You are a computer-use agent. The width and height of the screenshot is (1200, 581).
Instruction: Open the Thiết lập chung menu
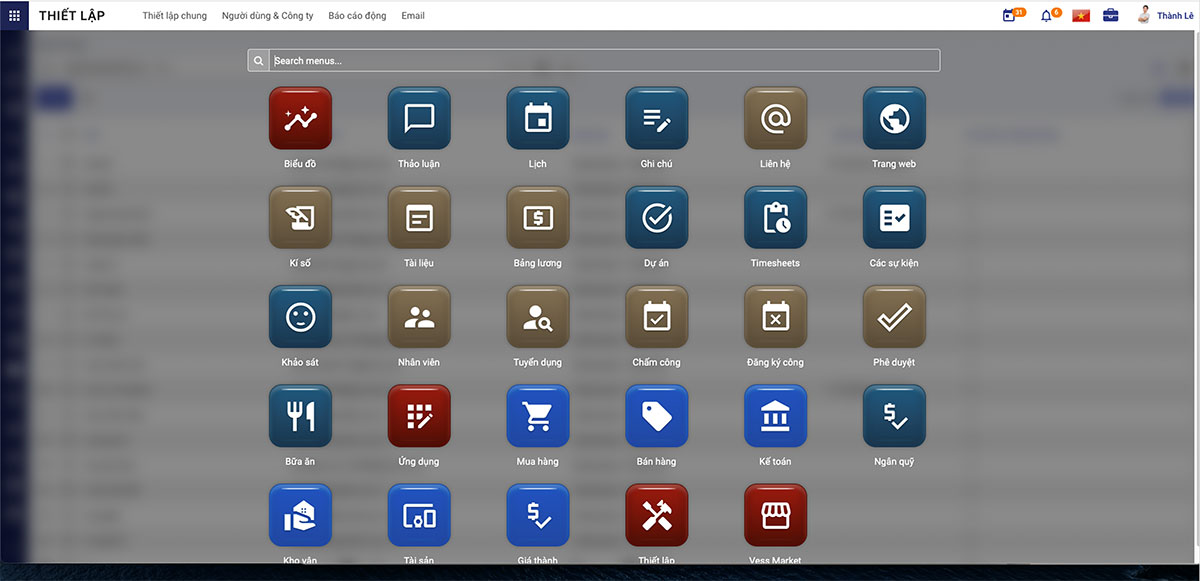pyautogui.click(x=175, y=16)
